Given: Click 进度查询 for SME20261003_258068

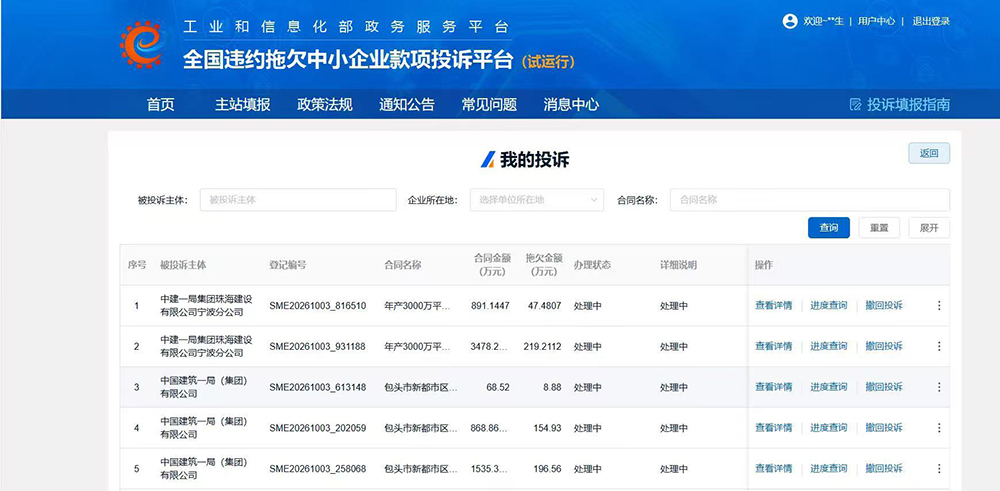Looking at the screenshot, I should (829, 469).
